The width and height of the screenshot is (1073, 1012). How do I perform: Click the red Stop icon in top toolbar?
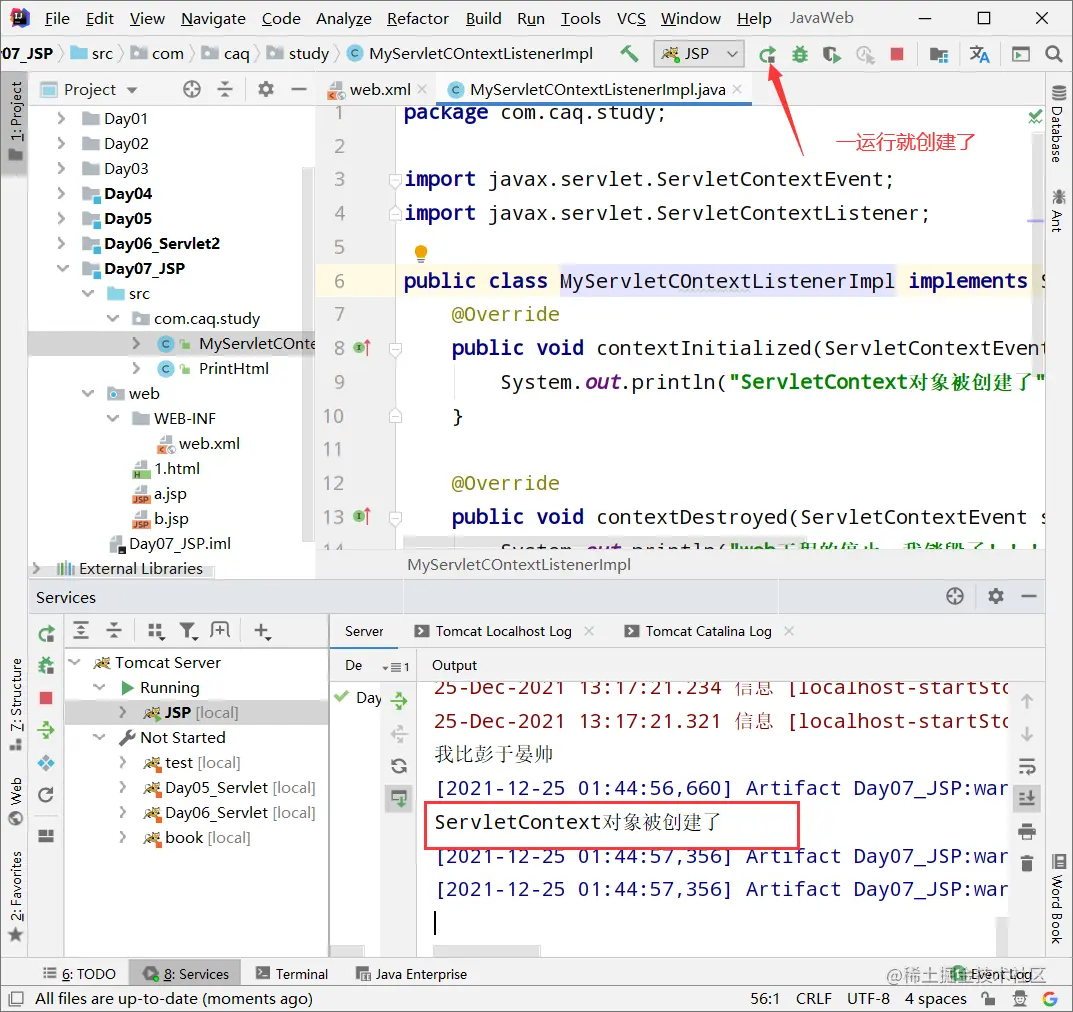[x=896, y=54]
